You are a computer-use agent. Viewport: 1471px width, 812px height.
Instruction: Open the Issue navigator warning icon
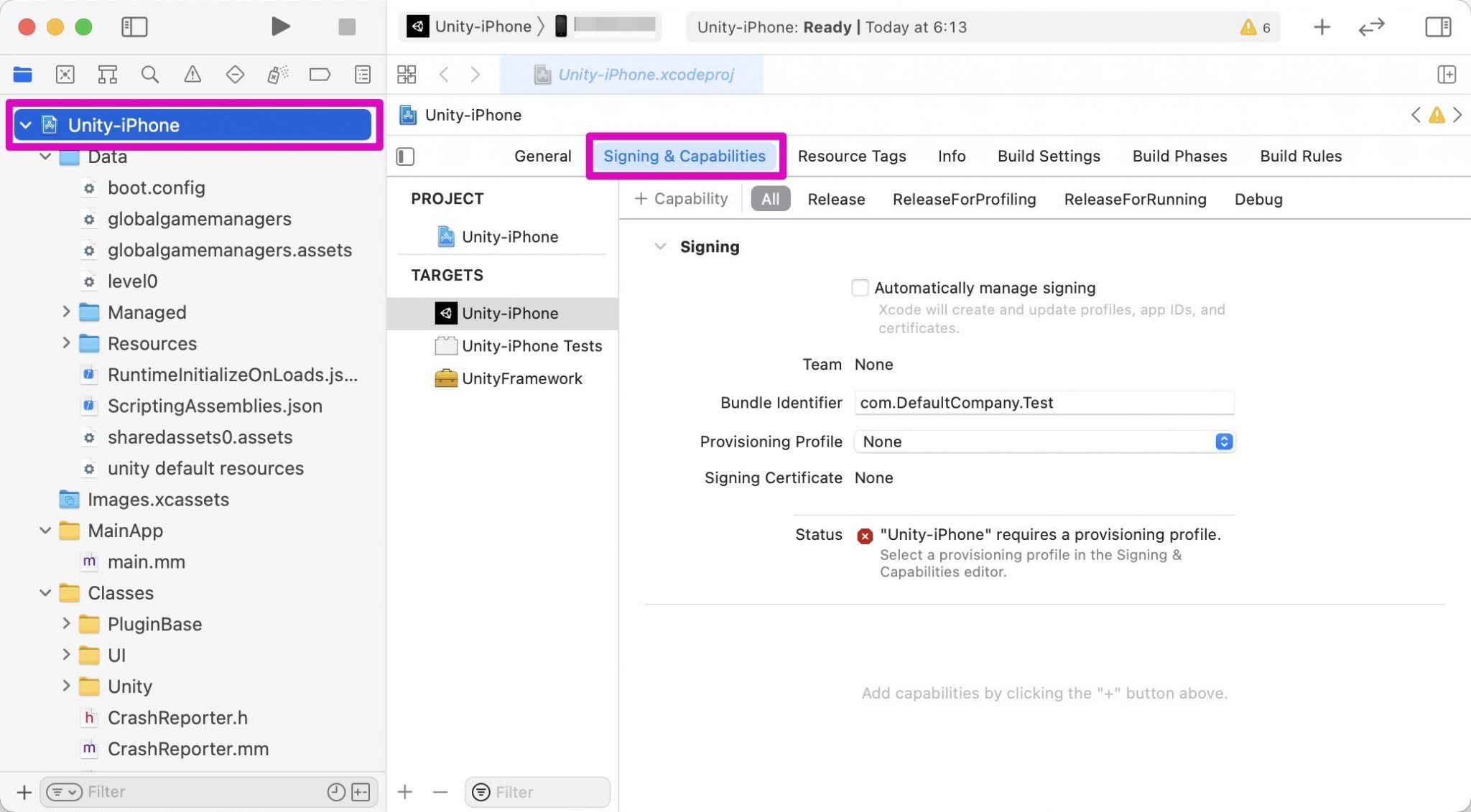(x=192, y=74)
